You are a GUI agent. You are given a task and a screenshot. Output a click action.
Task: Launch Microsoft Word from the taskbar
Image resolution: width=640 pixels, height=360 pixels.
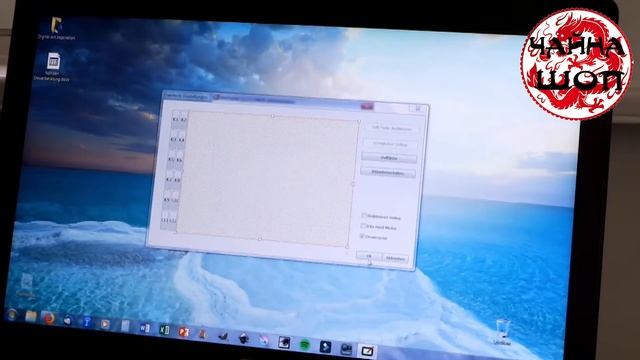(144, 328)
